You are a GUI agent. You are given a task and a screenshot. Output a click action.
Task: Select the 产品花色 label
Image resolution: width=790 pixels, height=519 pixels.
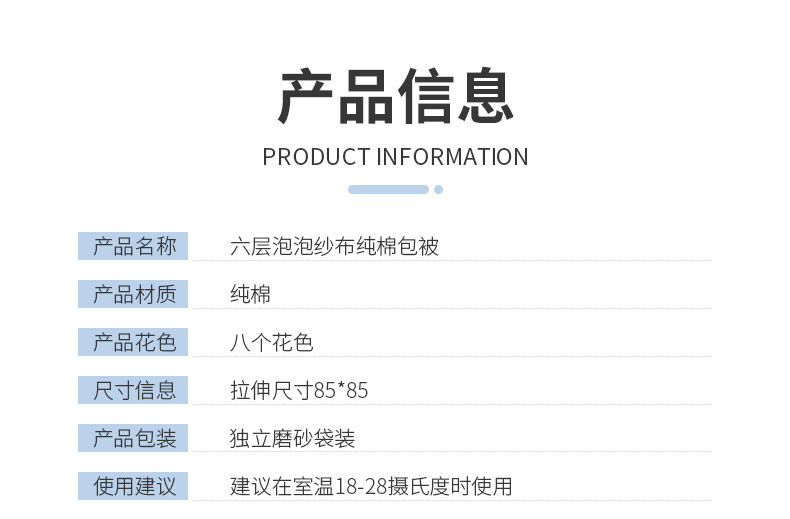(x=134, y=342)
